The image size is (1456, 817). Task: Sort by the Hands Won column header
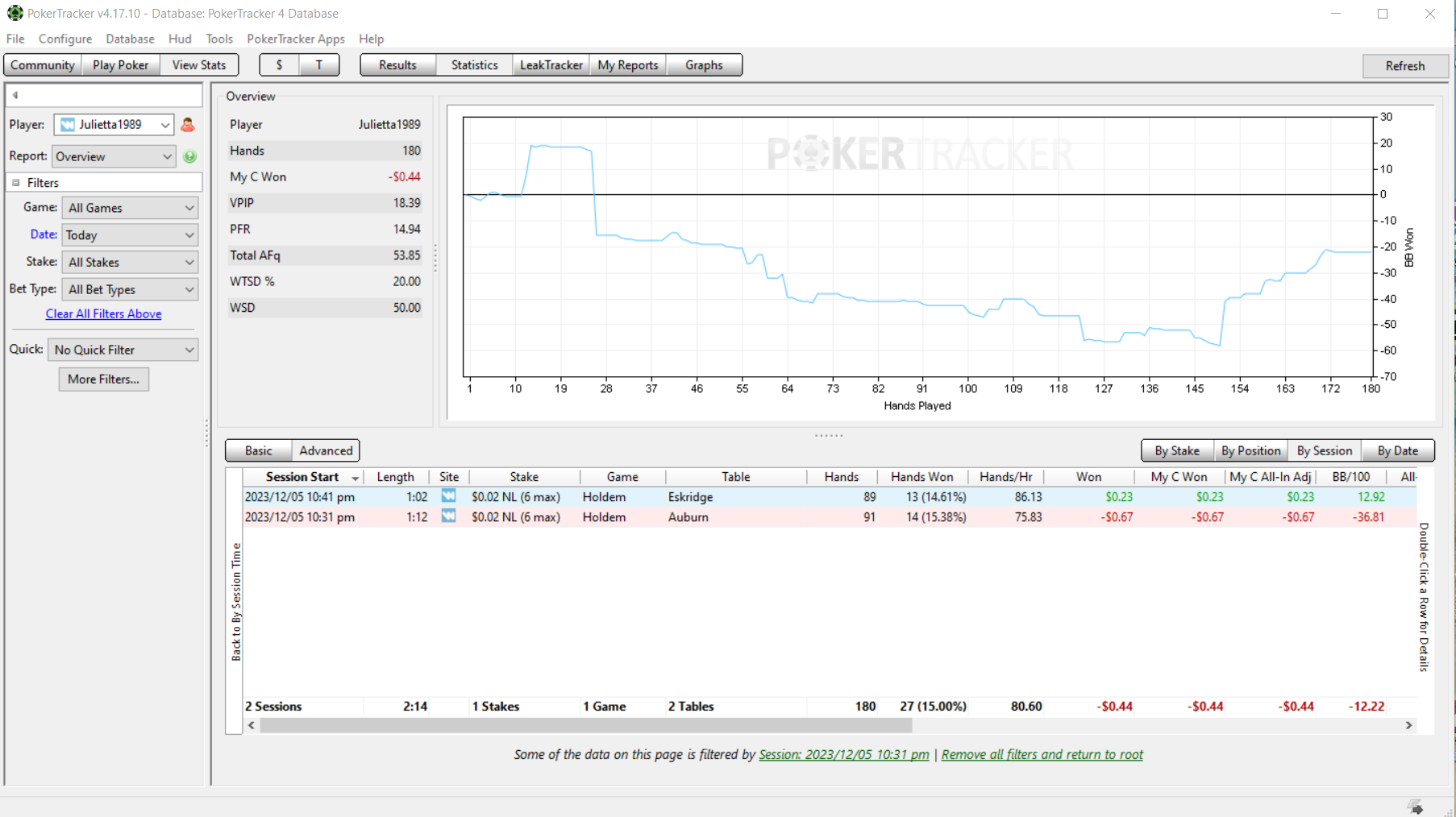point(922,477)
